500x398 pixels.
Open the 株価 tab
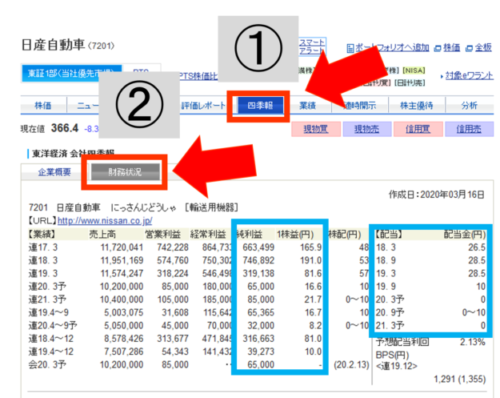coord(43,106)
